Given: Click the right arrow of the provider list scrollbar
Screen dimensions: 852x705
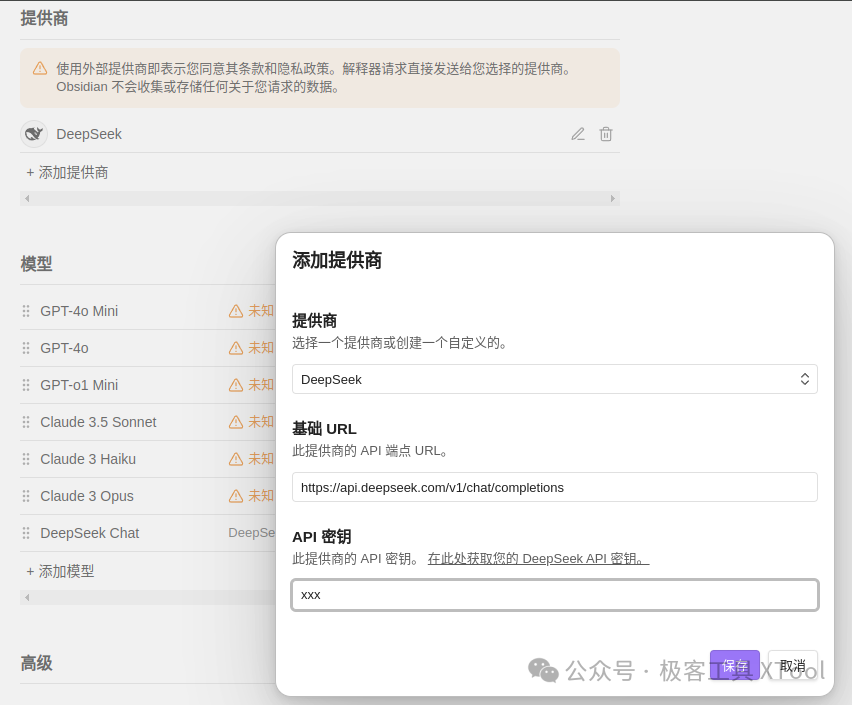Looking at the screenshot, I should point(613,198).
